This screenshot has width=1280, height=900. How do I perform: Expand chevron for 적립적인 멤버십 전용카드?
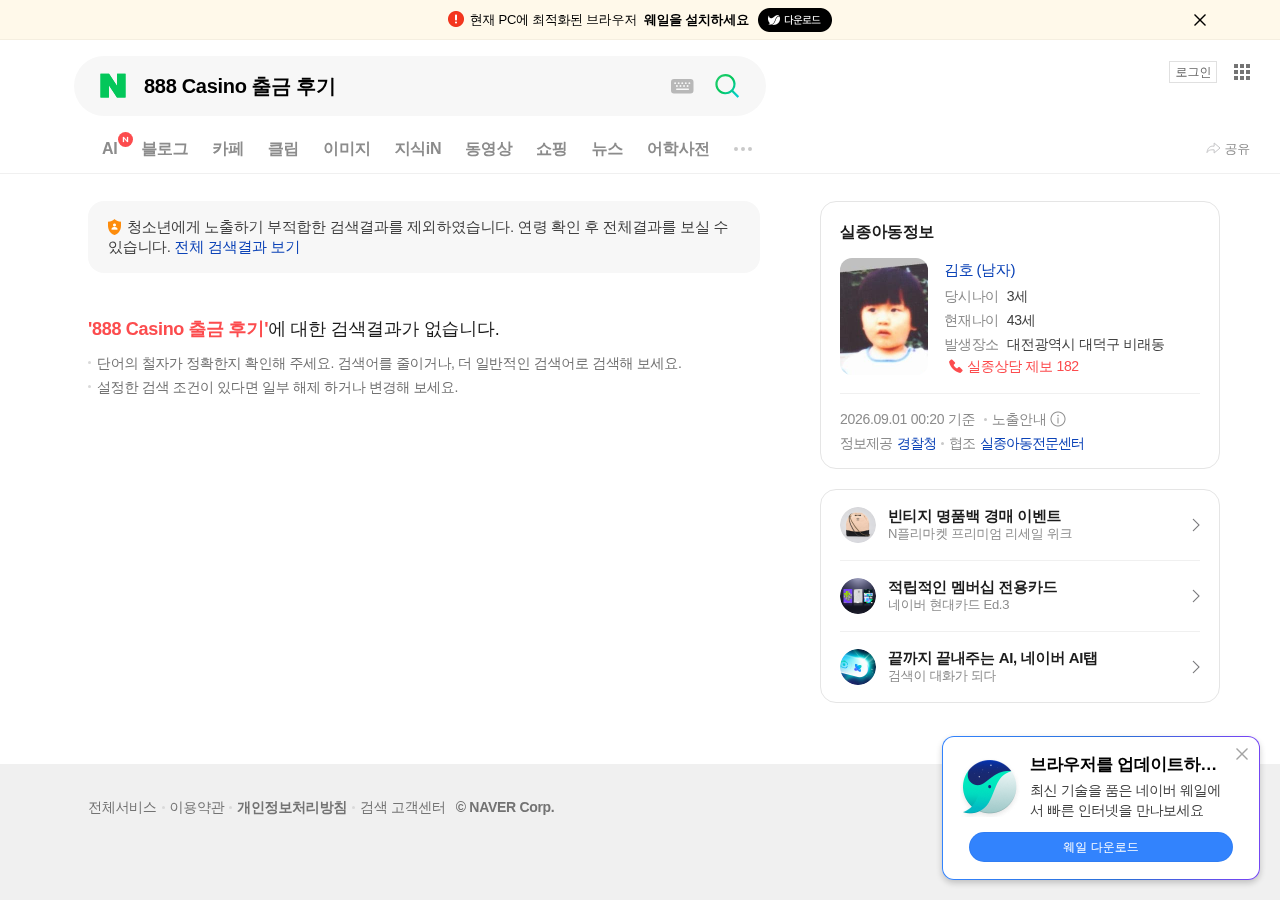pos(1195,596)
